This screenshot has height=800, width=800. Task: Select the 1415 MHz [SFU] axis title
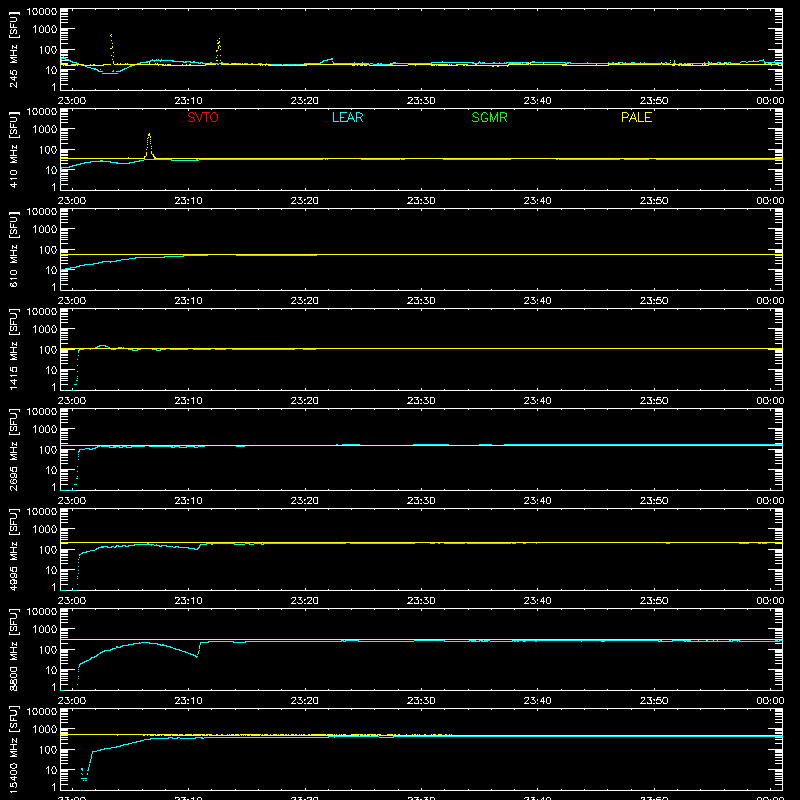14,349
